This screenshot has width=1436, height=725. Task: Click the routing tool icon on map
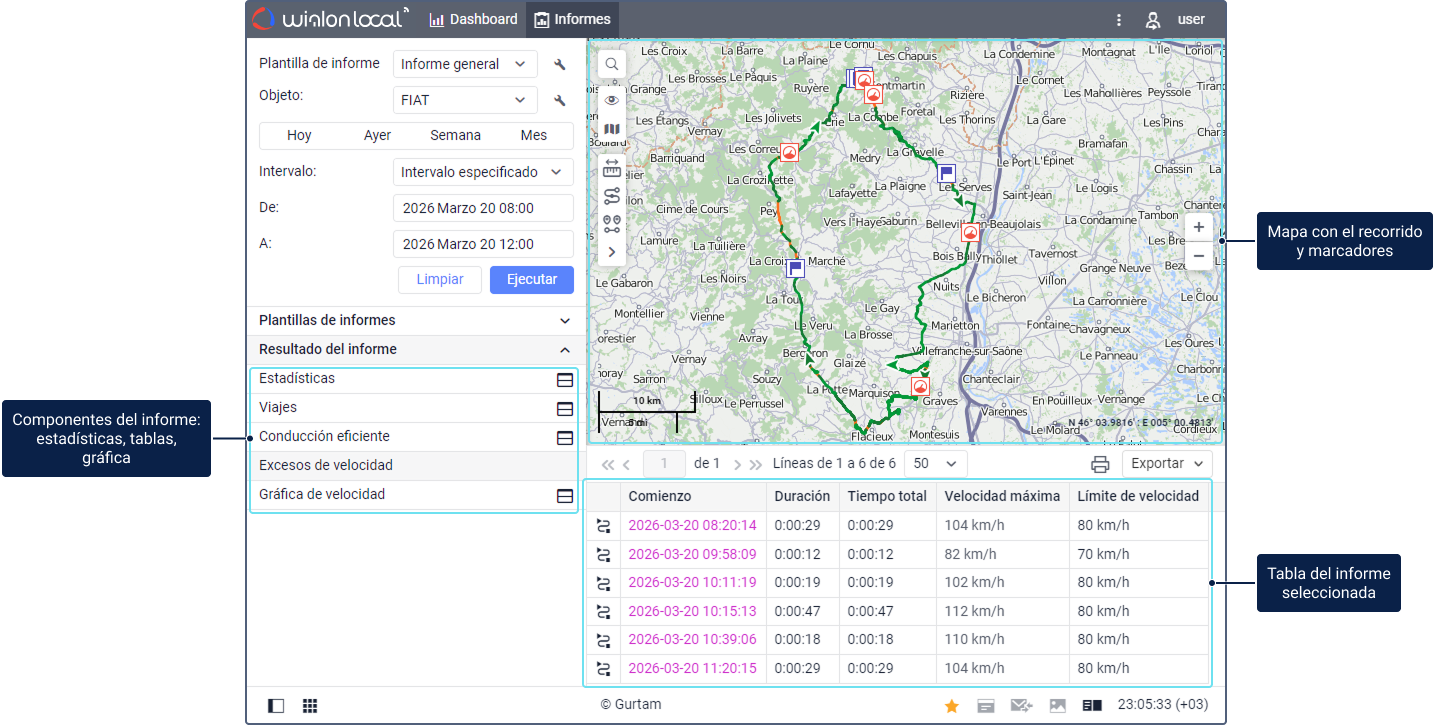612,196
